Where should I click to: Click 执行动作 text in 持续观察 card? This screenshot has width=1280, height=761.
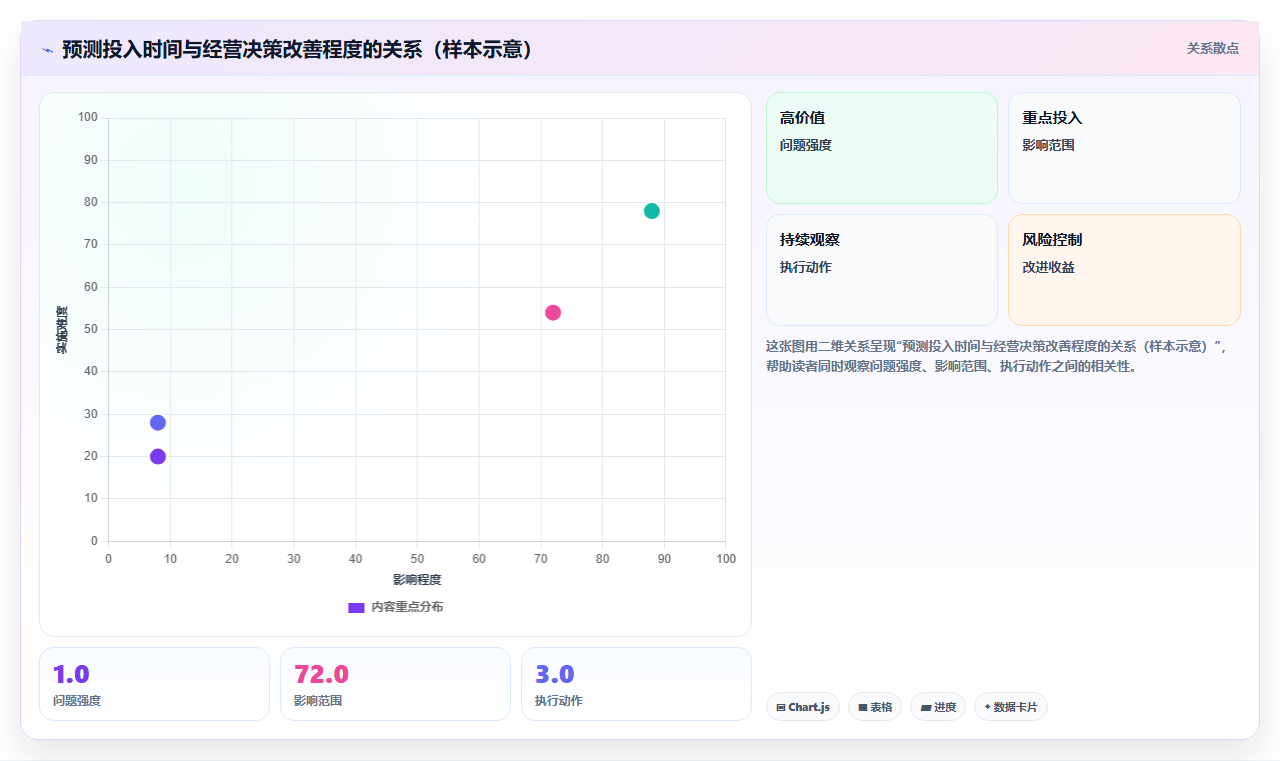coord(806,267)
